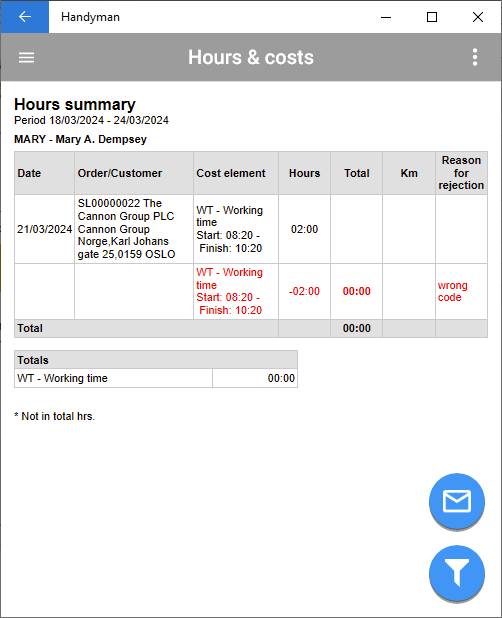Open the hamburger navigation menu
Viewport: 502px width, 618px height.
pos(26,58)
